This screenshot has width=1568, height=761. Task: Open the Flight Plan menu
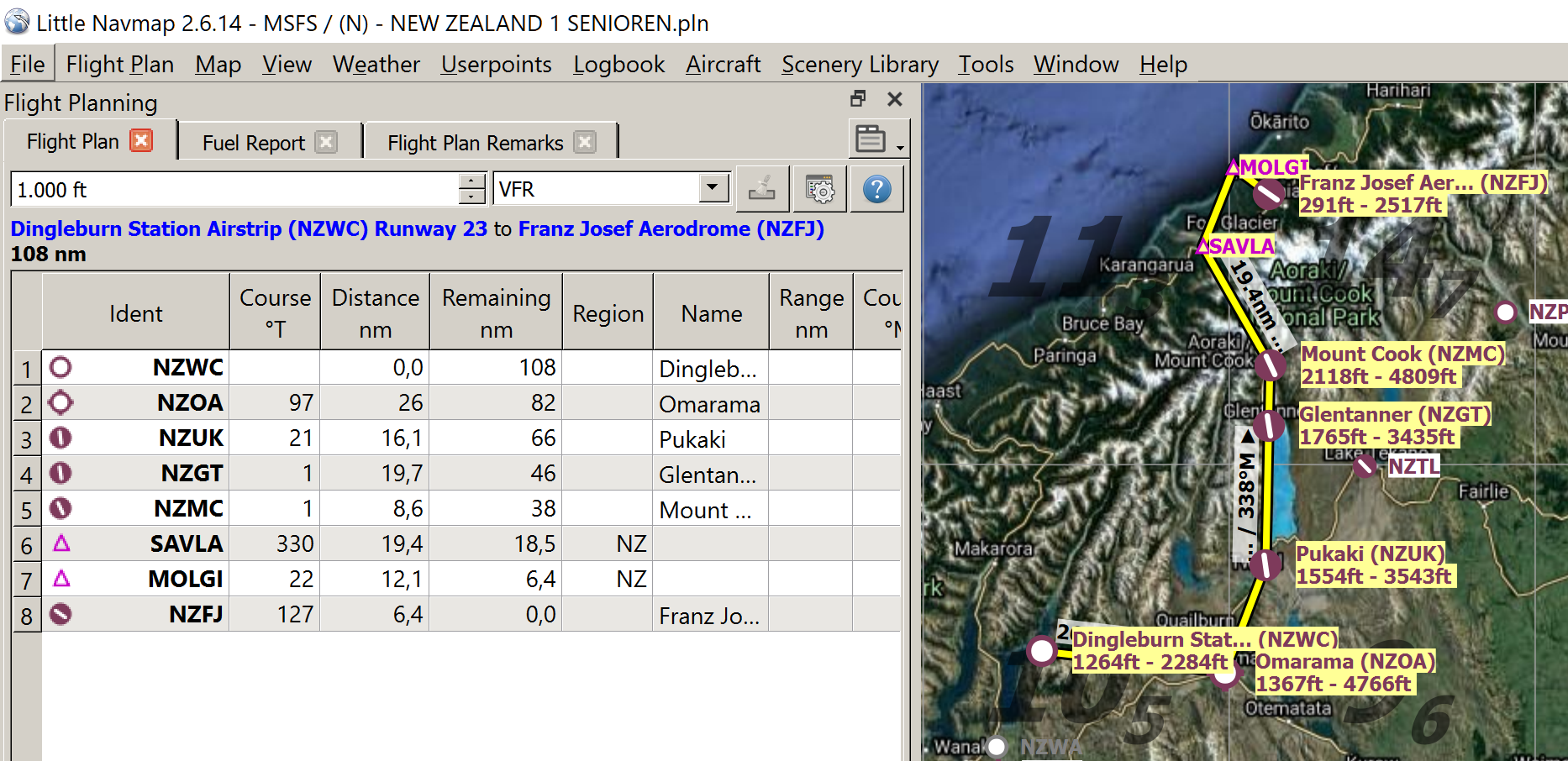point(120,64)
